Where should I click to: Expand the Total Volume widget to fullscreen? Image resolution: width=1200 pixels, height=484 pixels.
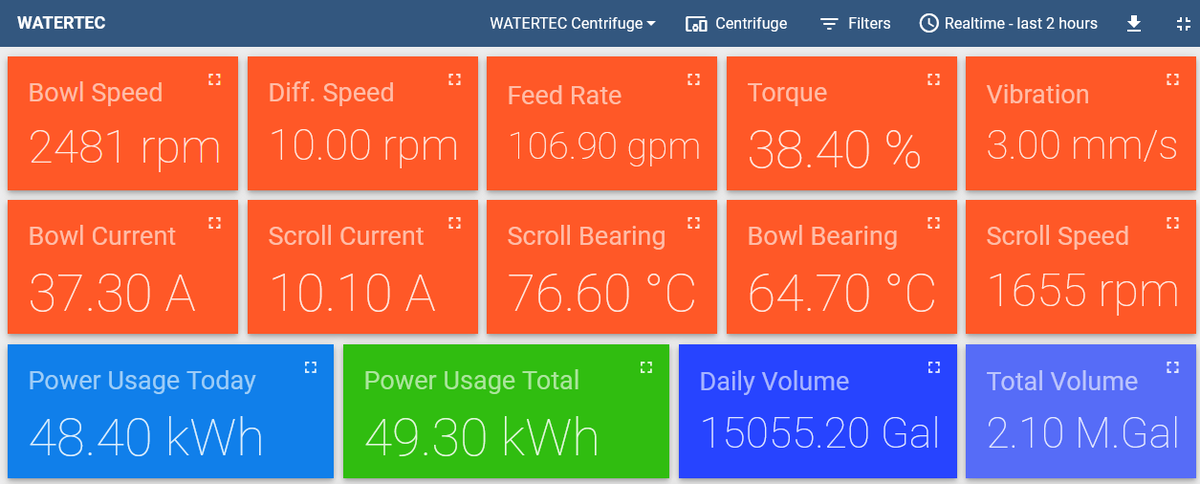(x=1173, y=367)
